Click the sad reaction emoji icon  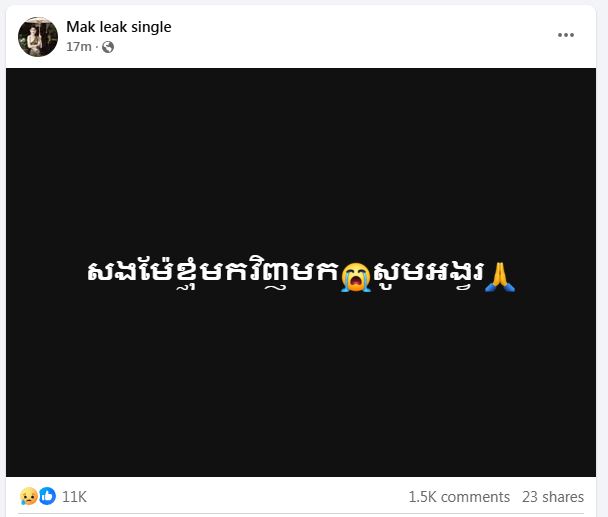29,496
